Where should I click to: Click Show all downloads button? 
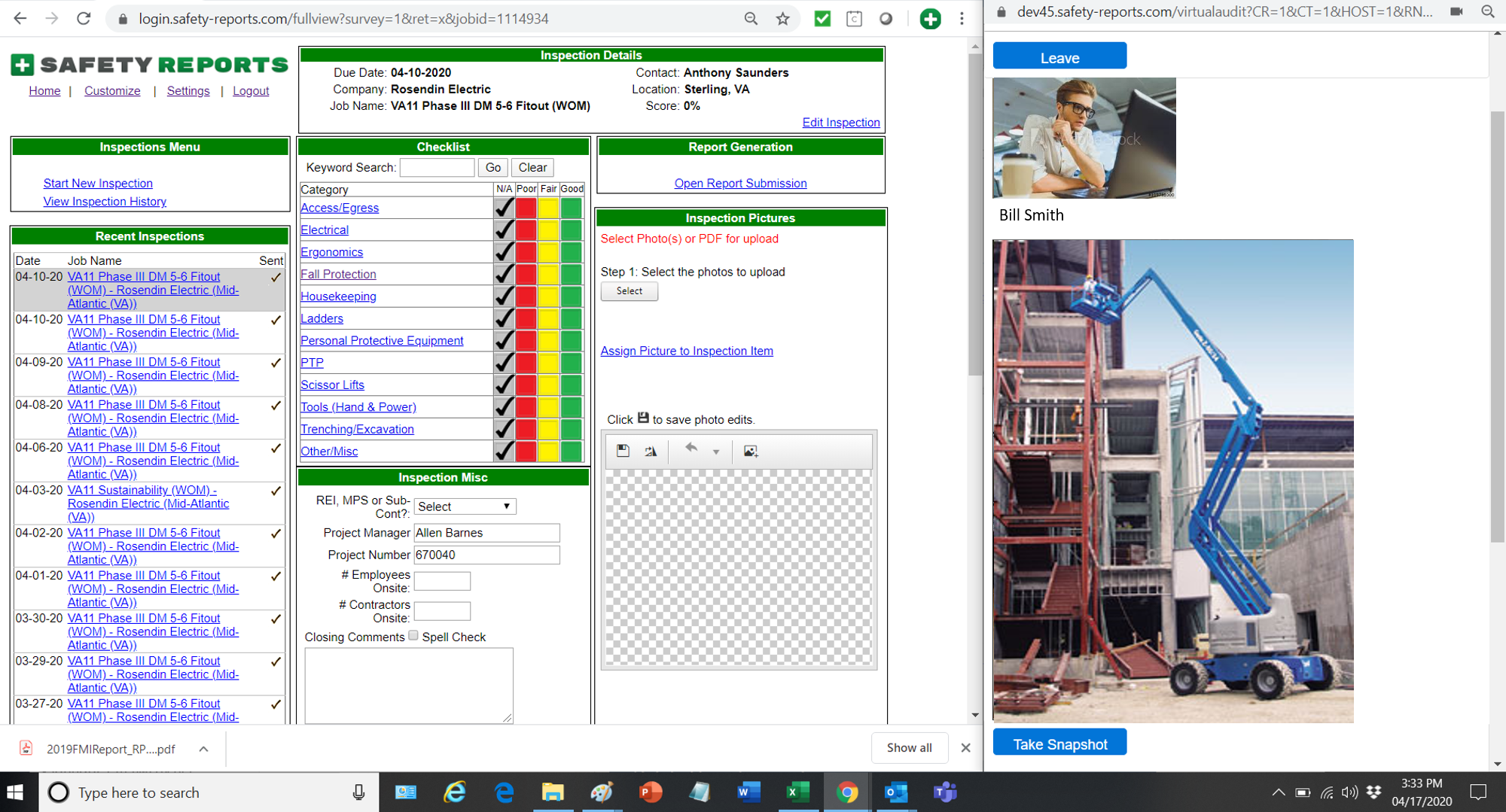click(909, 747)
